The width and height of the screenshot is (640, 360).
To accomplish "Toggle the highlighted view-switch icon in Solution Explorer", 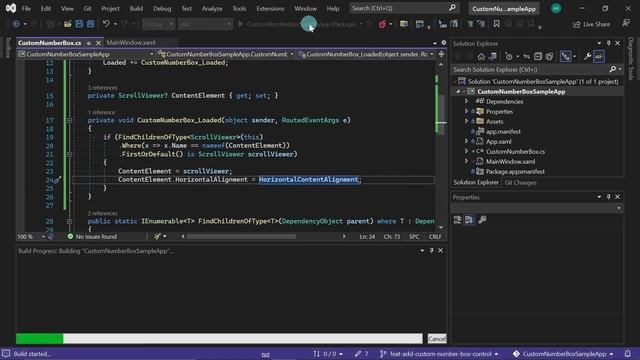I will pos(565,57).
